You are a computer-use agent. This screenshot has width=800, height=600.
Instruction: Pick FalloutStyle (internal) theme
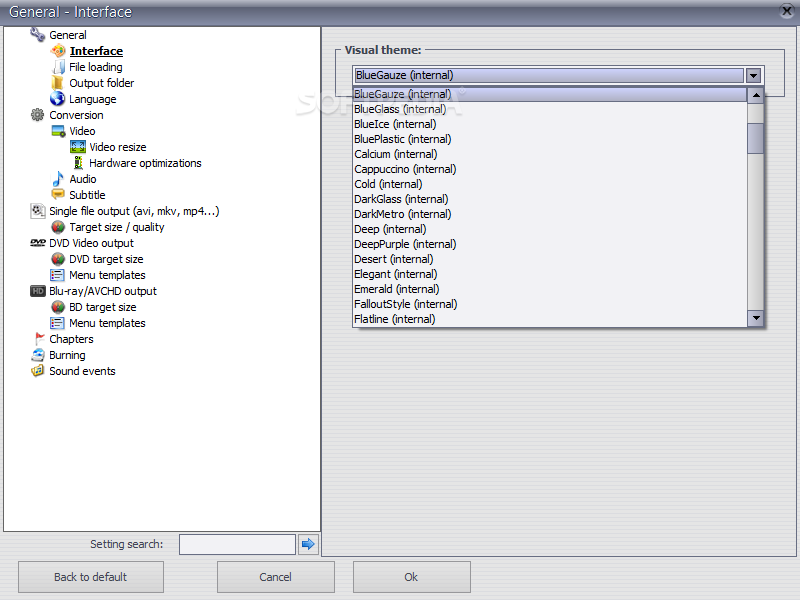[550, 304]
